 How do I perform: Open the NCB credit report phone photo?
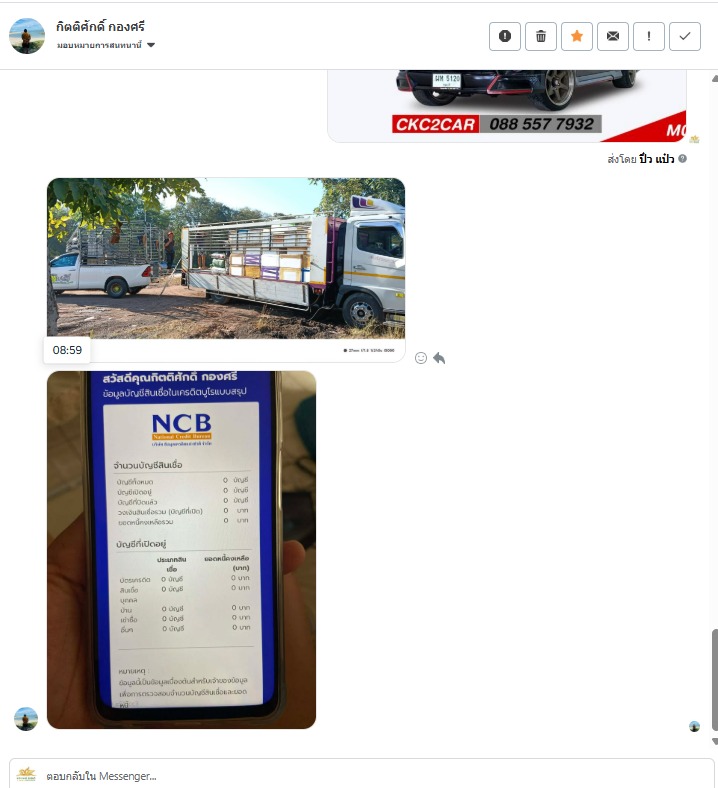click(181, 550)
